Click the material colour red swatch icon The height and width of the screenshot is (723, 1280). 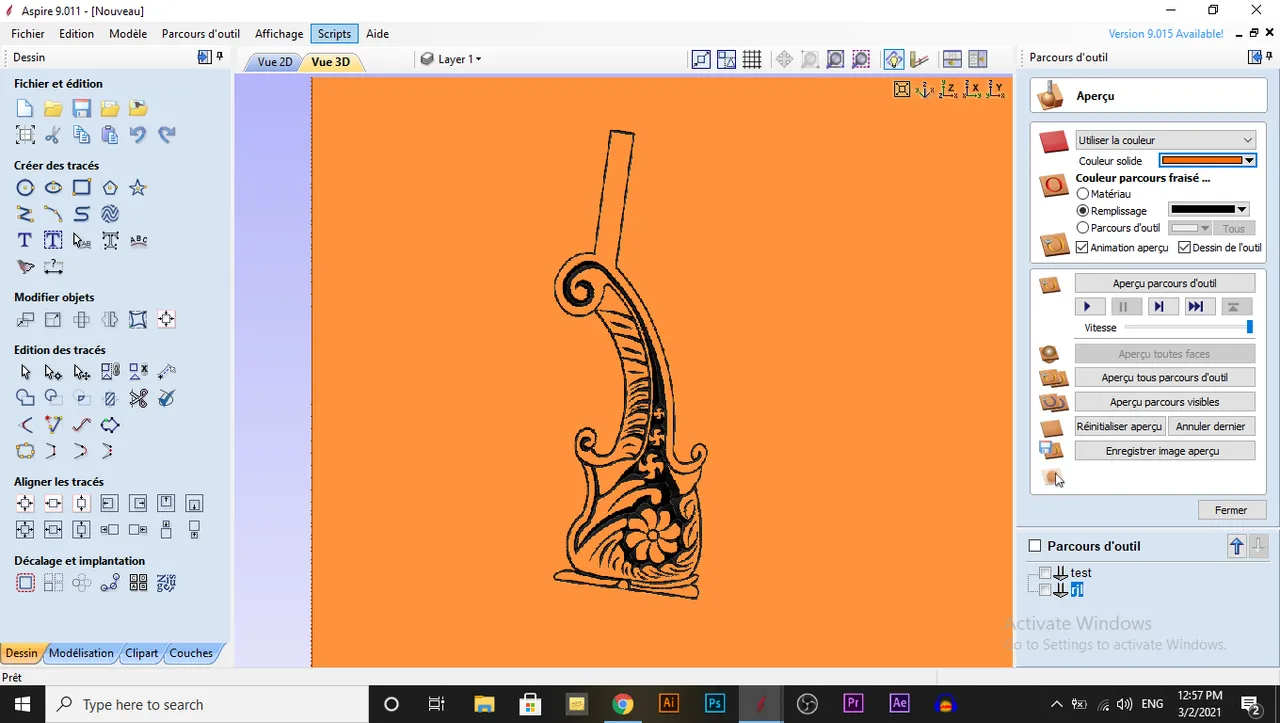pyautogui.click(x=1054, y=142)
